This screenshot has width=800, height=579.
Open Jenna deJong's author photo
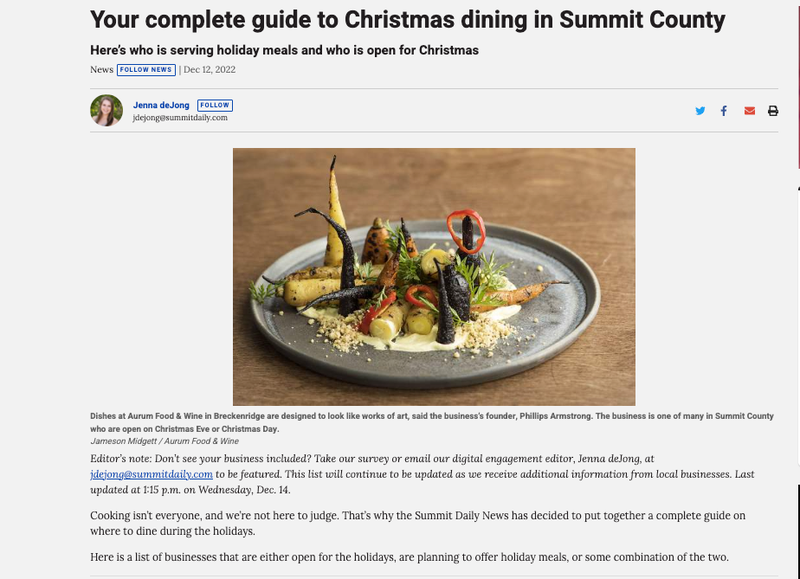pos(107,110)
